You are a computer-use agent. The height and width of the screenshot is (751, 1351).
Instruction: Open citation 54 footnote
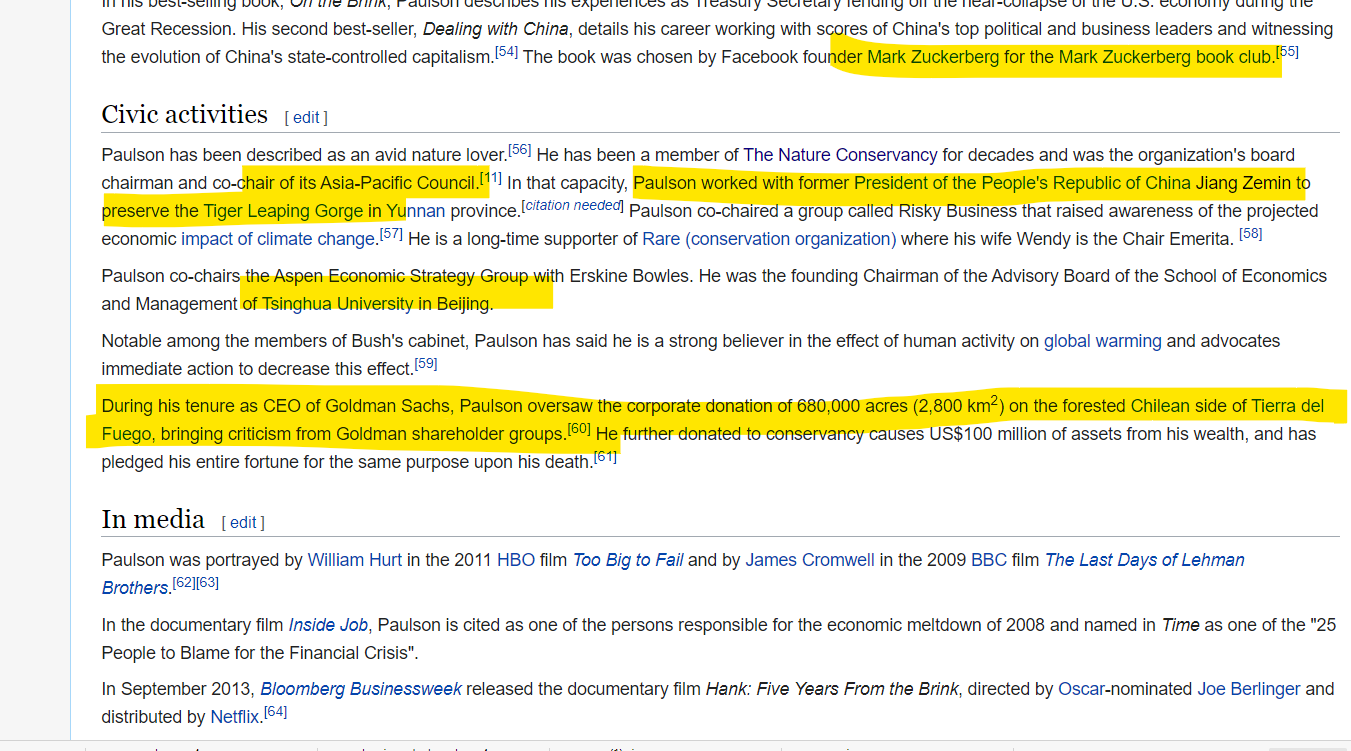(x=506, y=51)
